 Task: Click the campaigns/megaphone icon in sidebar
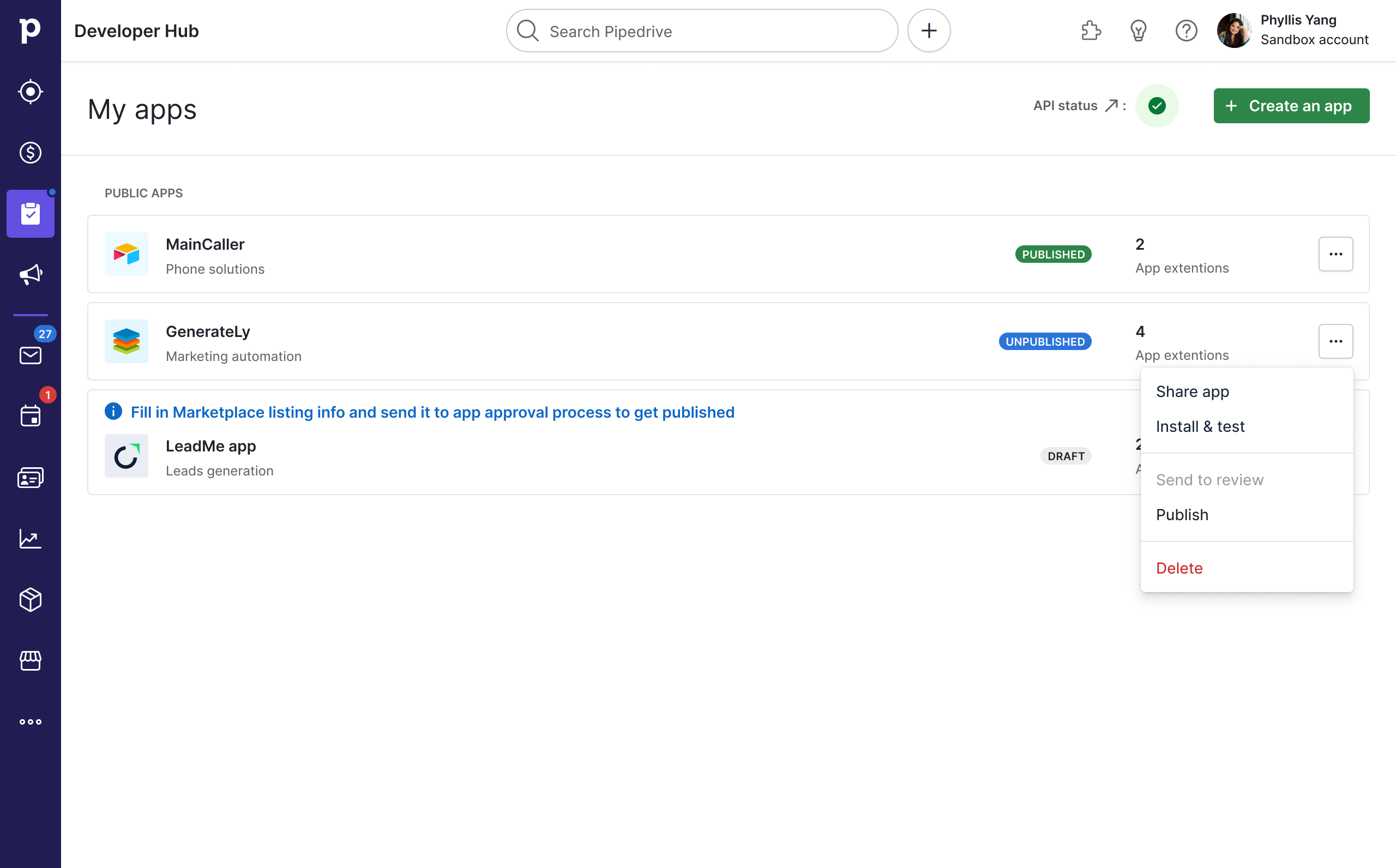pos(31,275)
